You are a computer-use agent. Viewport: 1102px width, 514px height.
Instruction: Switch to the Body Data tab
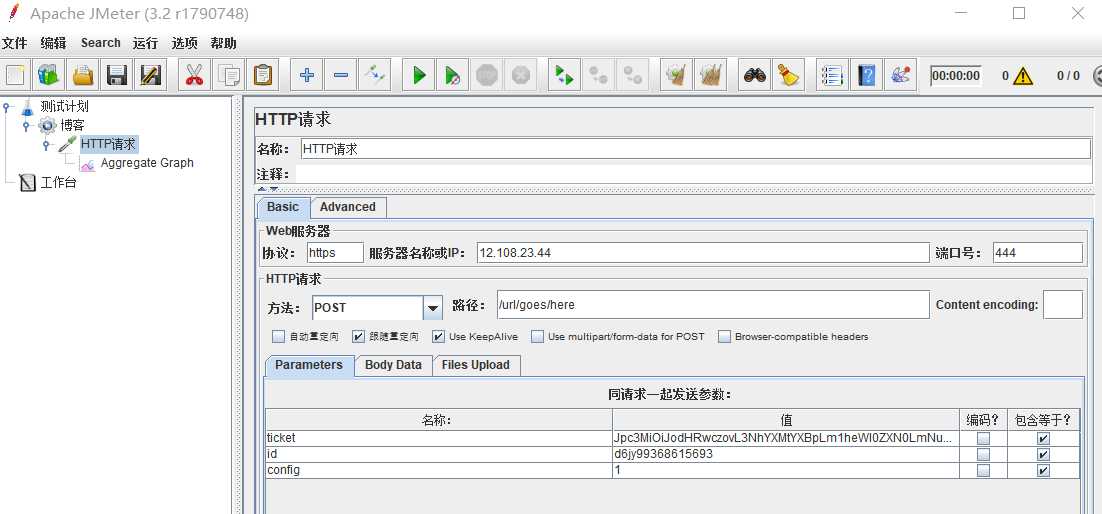394,365
